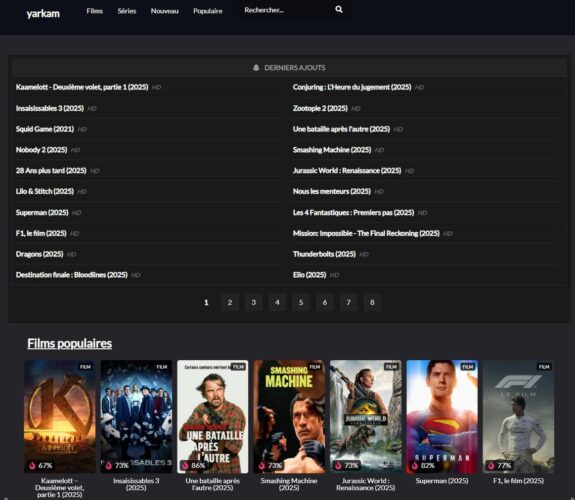The image size is (575, 500).
Task: Click F1, le film (2025) caption under poster
Action: coord(519,481)
